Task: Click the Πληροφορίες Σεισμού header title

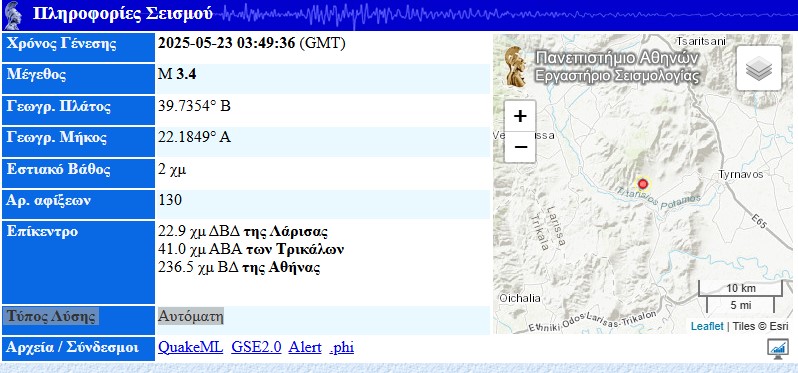Action: point(123,14)
